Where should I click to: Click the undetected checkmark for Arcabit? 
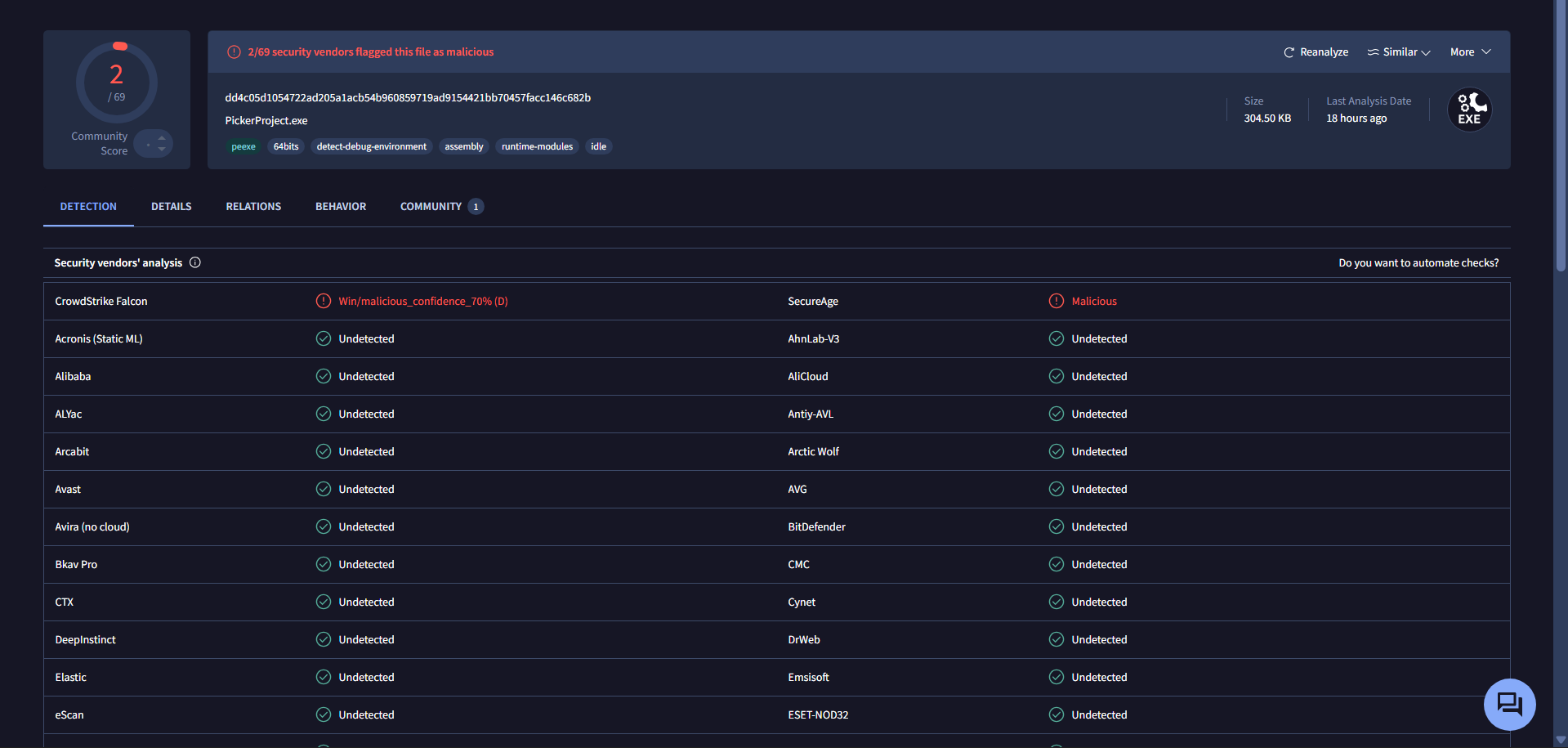(324, 451)
